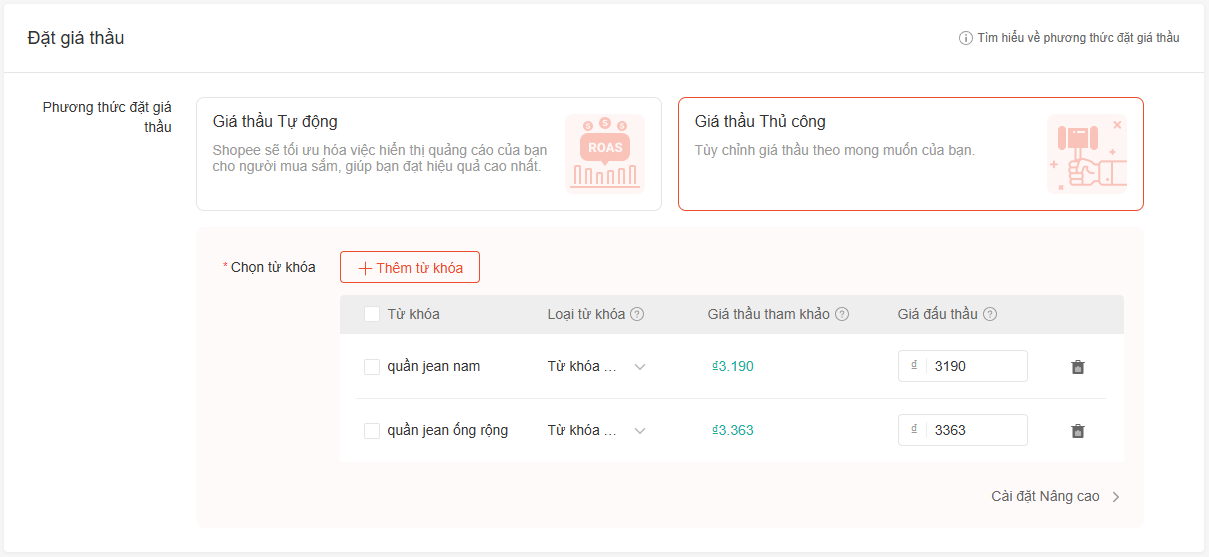Open Tìm hiểu về phương thức đặt giá thầu link
The image size is (1209, 557).
[1078, 38]
